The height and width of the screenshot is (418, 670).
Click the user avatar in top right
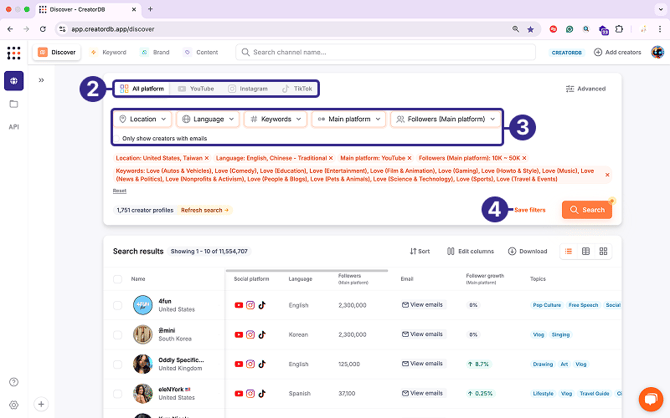pyautogui.click(x=657, y=52)
